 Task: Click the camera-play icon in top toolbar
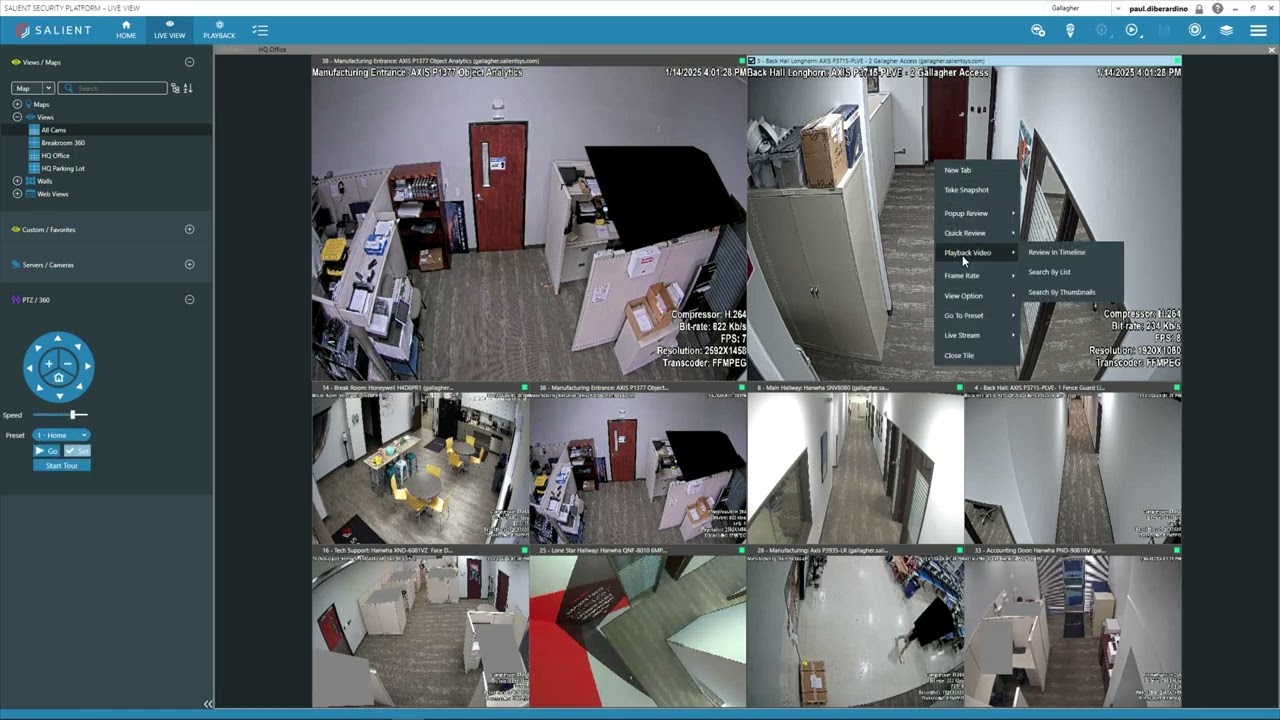[x=1038, y=31]
